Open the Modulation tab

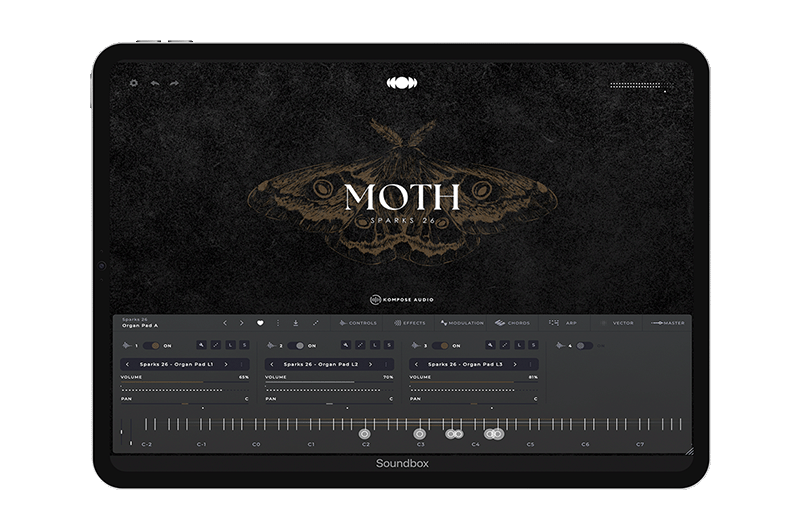coord(462,323)
